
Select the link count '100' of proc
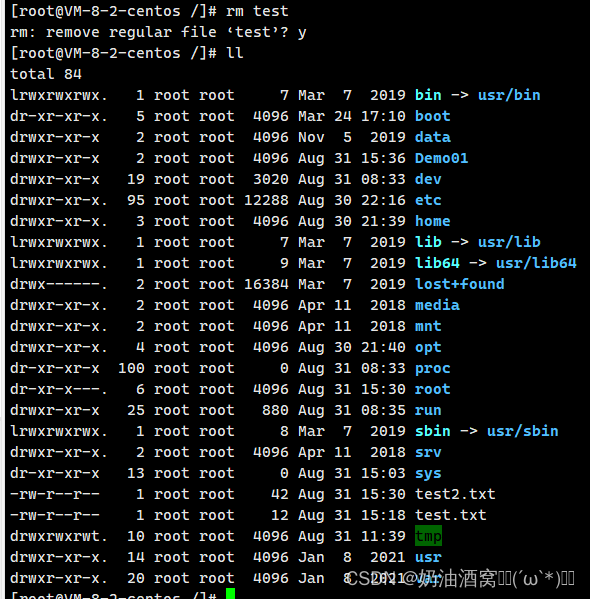click(131, 368)
